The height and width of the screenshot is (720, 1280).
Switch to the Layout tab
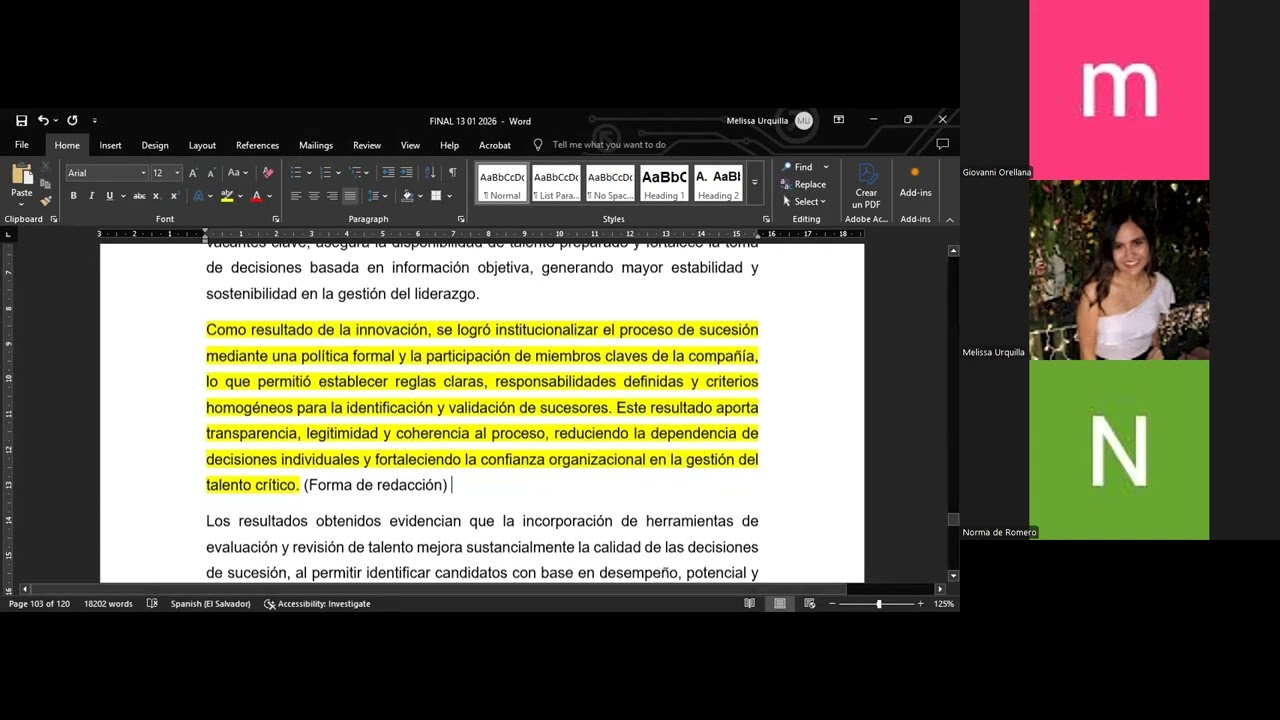coord(202,145)
